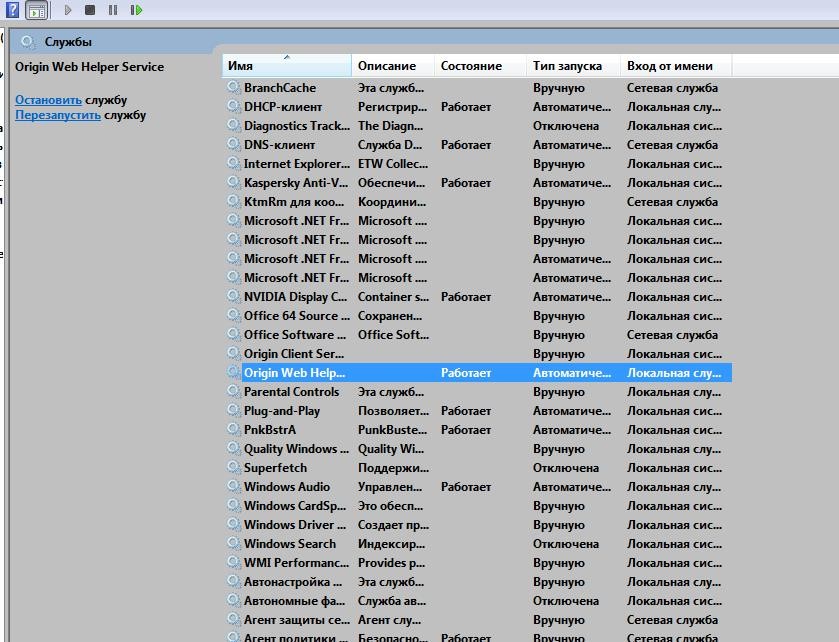This screenshot has width=839, height=642.
Task: Click the Start service play icon
Action: coord(68,10)
